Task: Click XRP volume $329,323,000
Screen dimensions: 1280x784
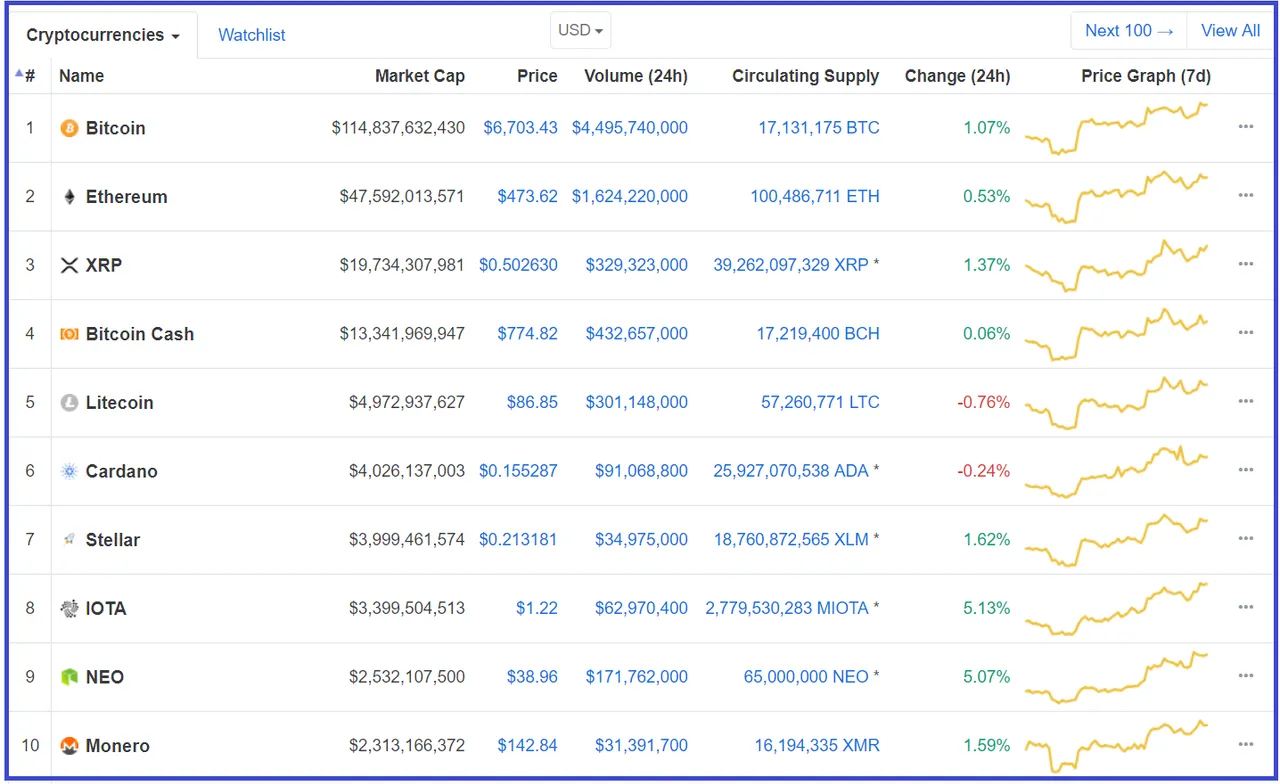Action: point(637,265)
